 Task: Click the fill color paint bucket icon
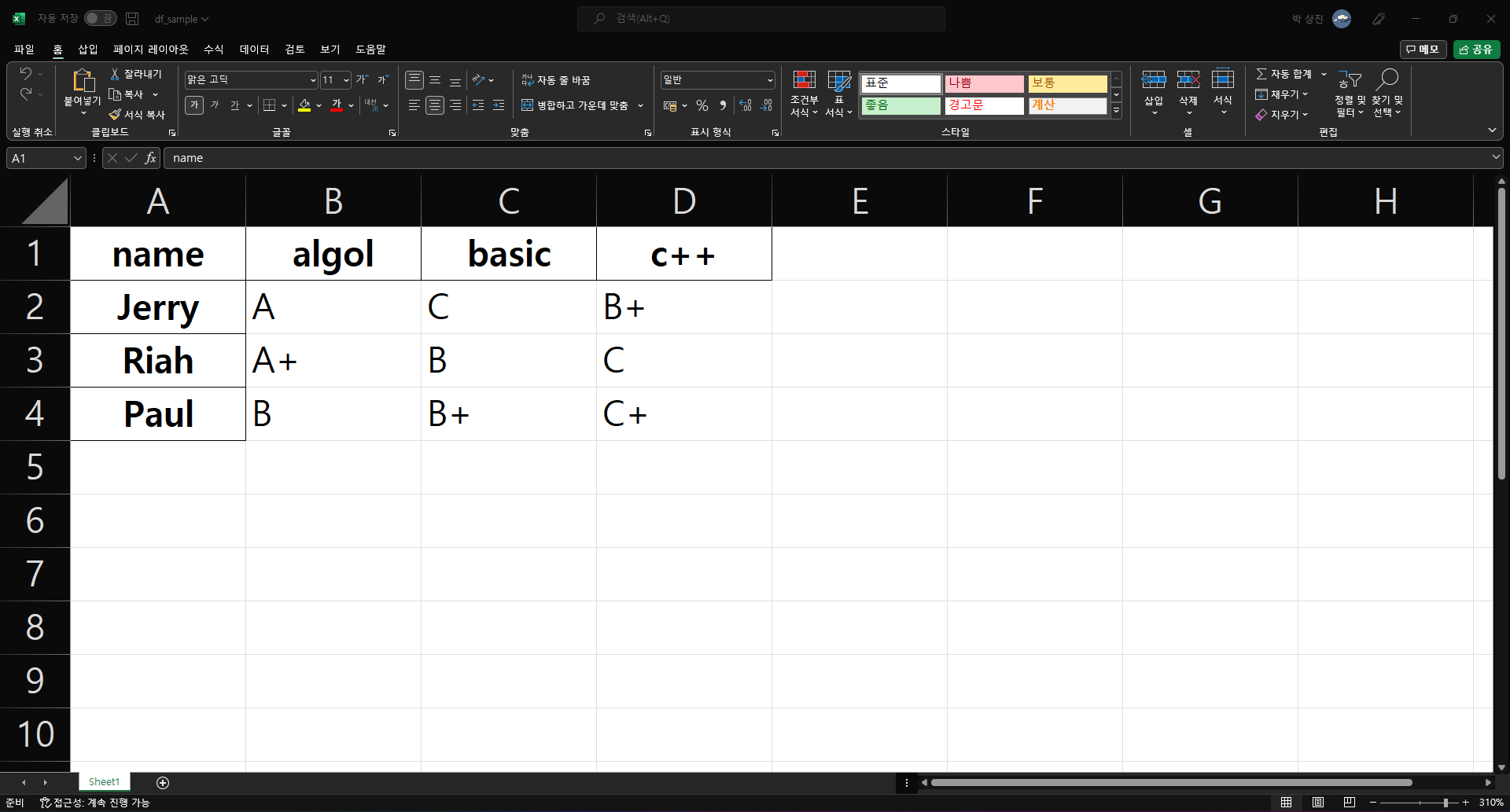pyautogui.click(x=304, y=105)
